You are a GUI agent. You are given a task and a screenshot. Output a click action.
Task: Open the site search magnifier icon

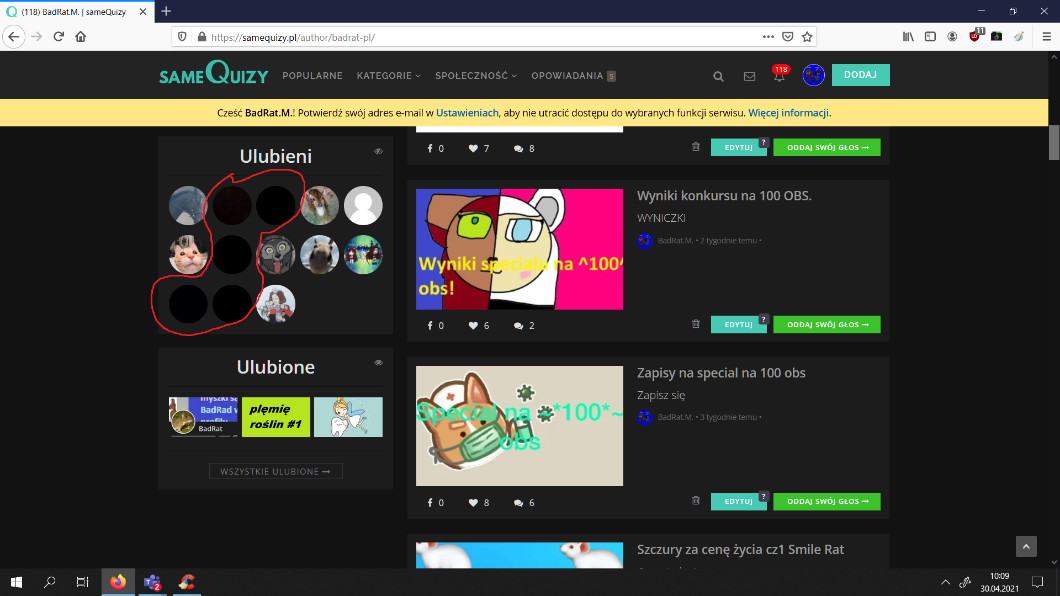coord(718,76)
